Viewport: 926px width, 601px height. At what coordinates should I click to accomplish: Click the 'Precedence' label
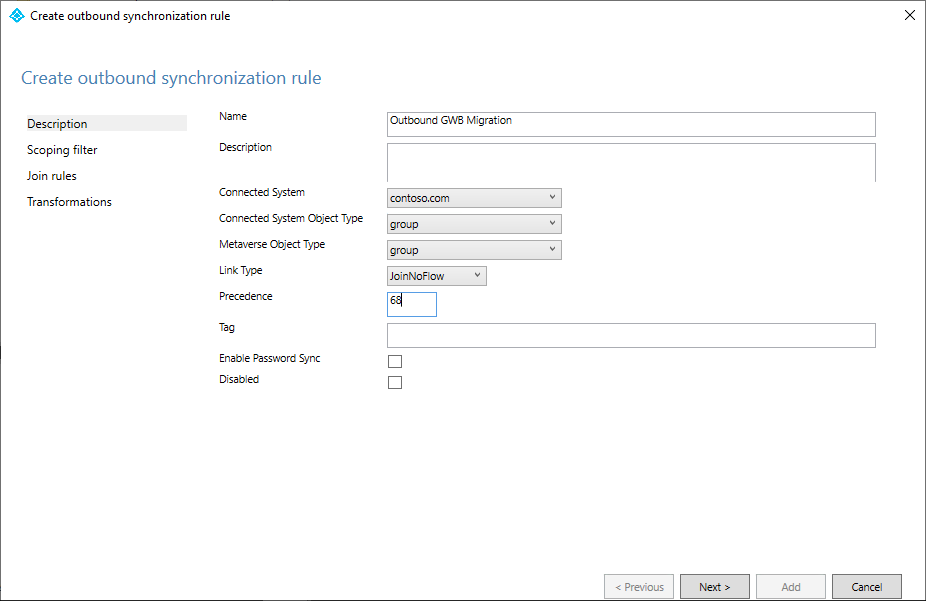[246, 296]
